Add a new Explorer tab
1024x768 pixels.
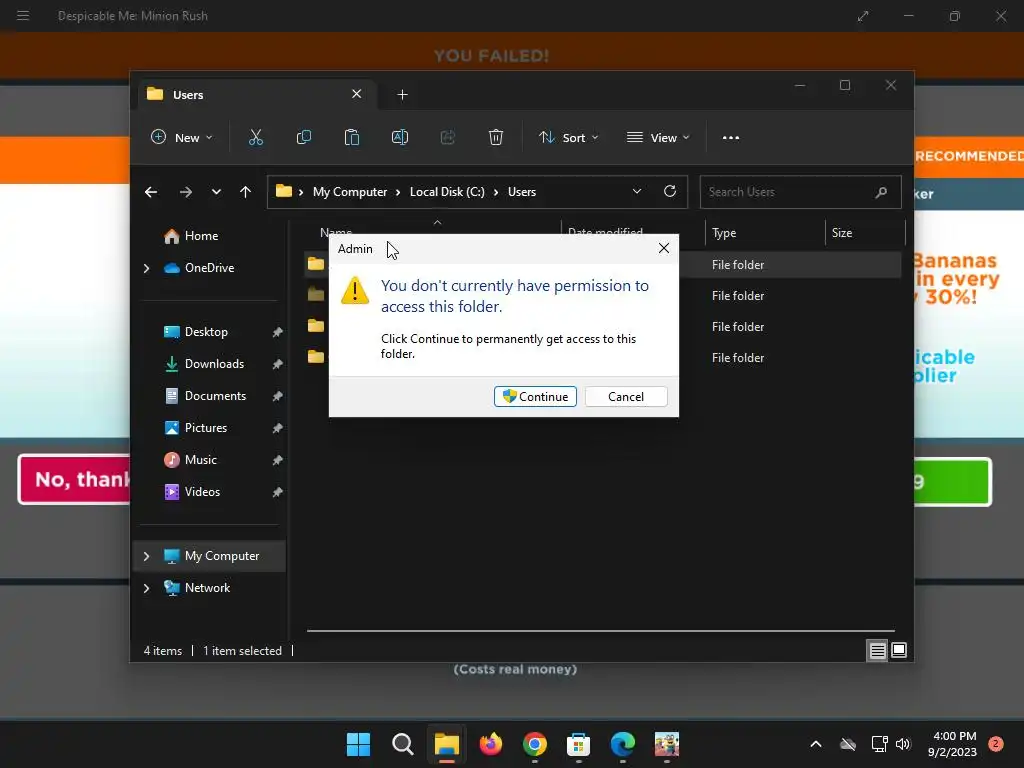[402, 95]
